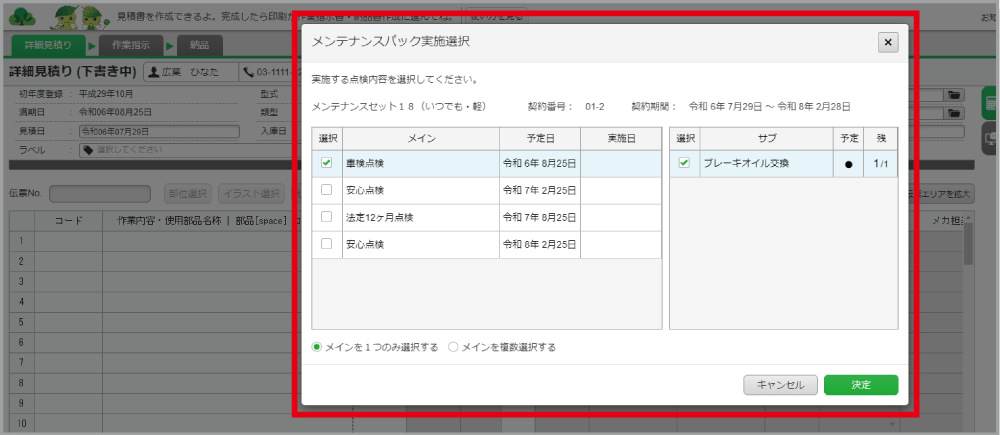Click the 令和 7年 8月25日 scheduled date cell
The image size is (1000, 435).
(540, 217)
